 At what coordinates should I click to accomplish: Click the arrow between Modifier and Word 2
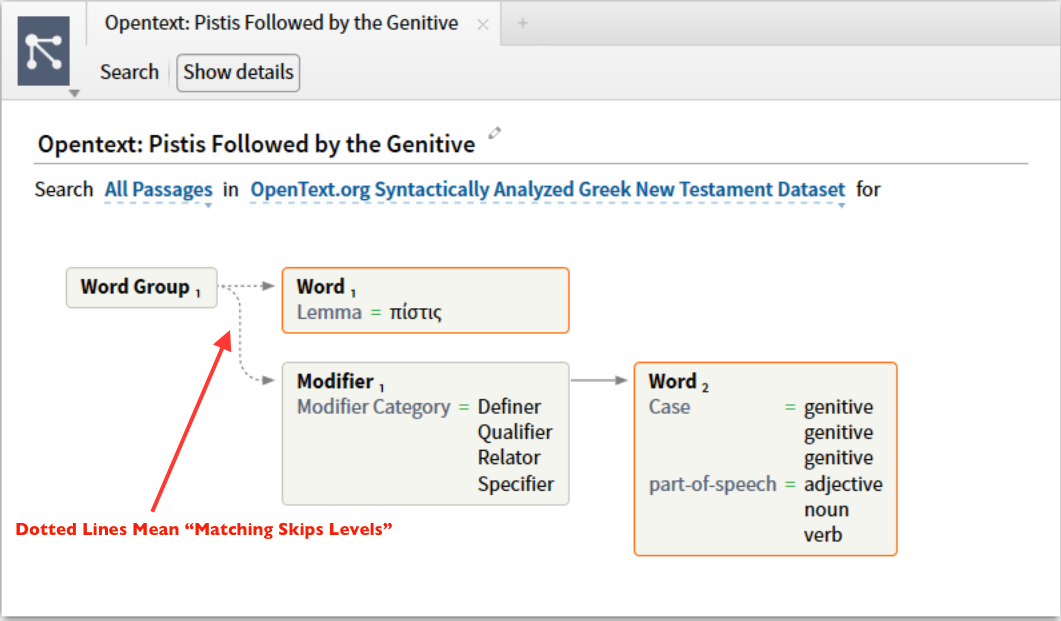pyautogui.click(x=600, y=380)
